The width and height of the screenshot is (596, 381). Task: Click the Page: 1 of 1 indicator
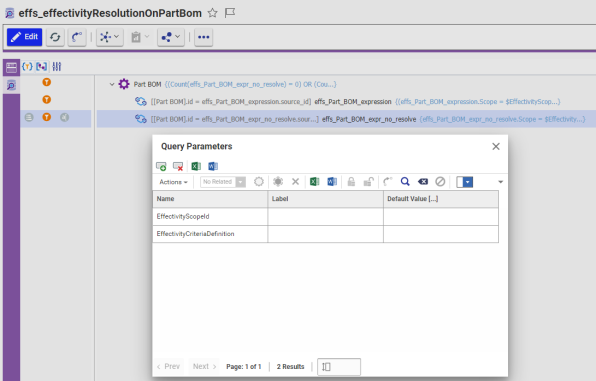244,367
